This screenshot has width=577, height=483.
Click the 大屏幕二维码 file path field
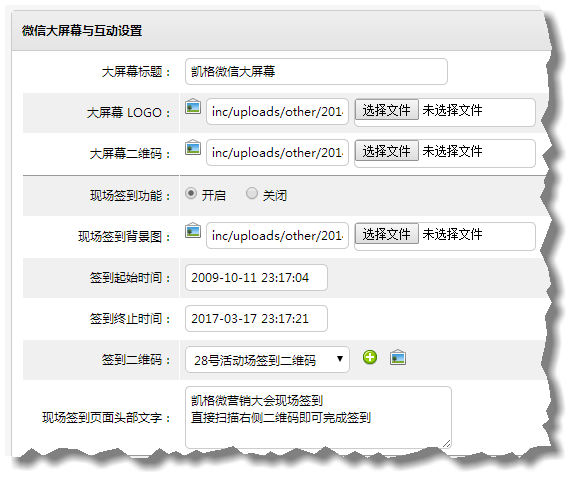tap(277, 152)
